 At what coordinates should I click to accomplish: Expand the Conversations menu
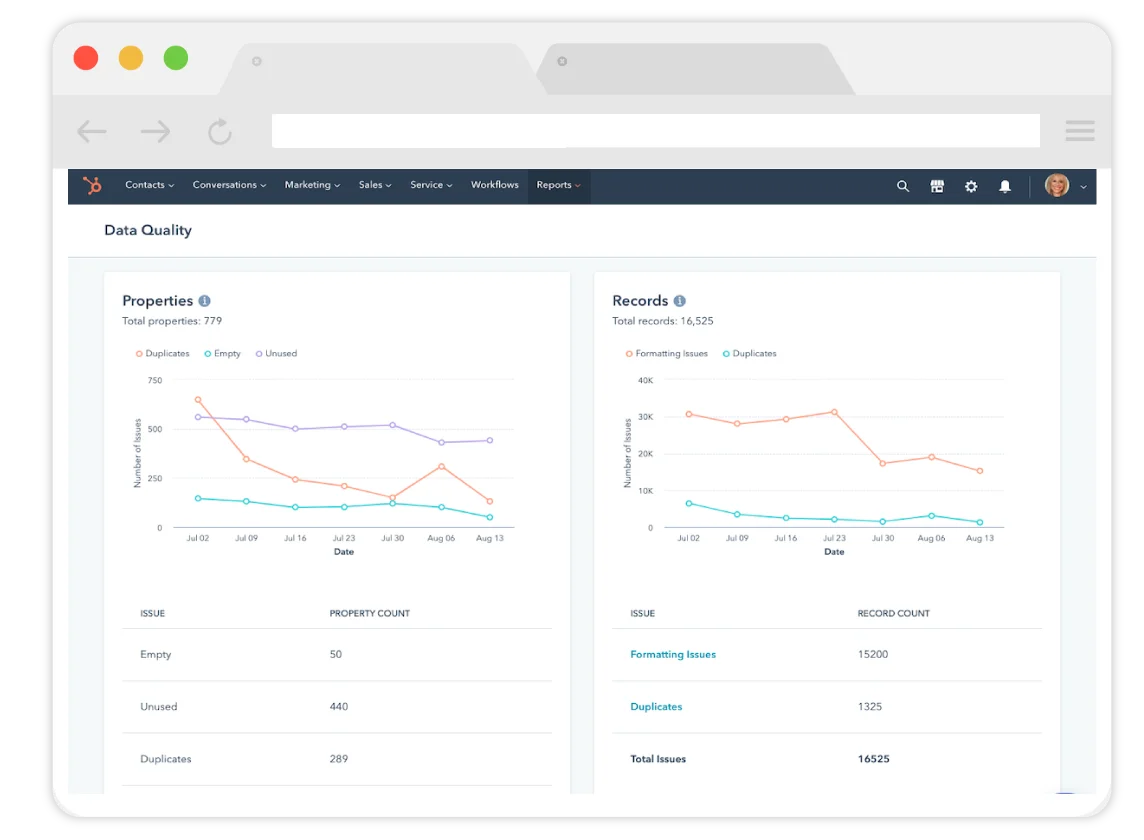tap(229, 185)
